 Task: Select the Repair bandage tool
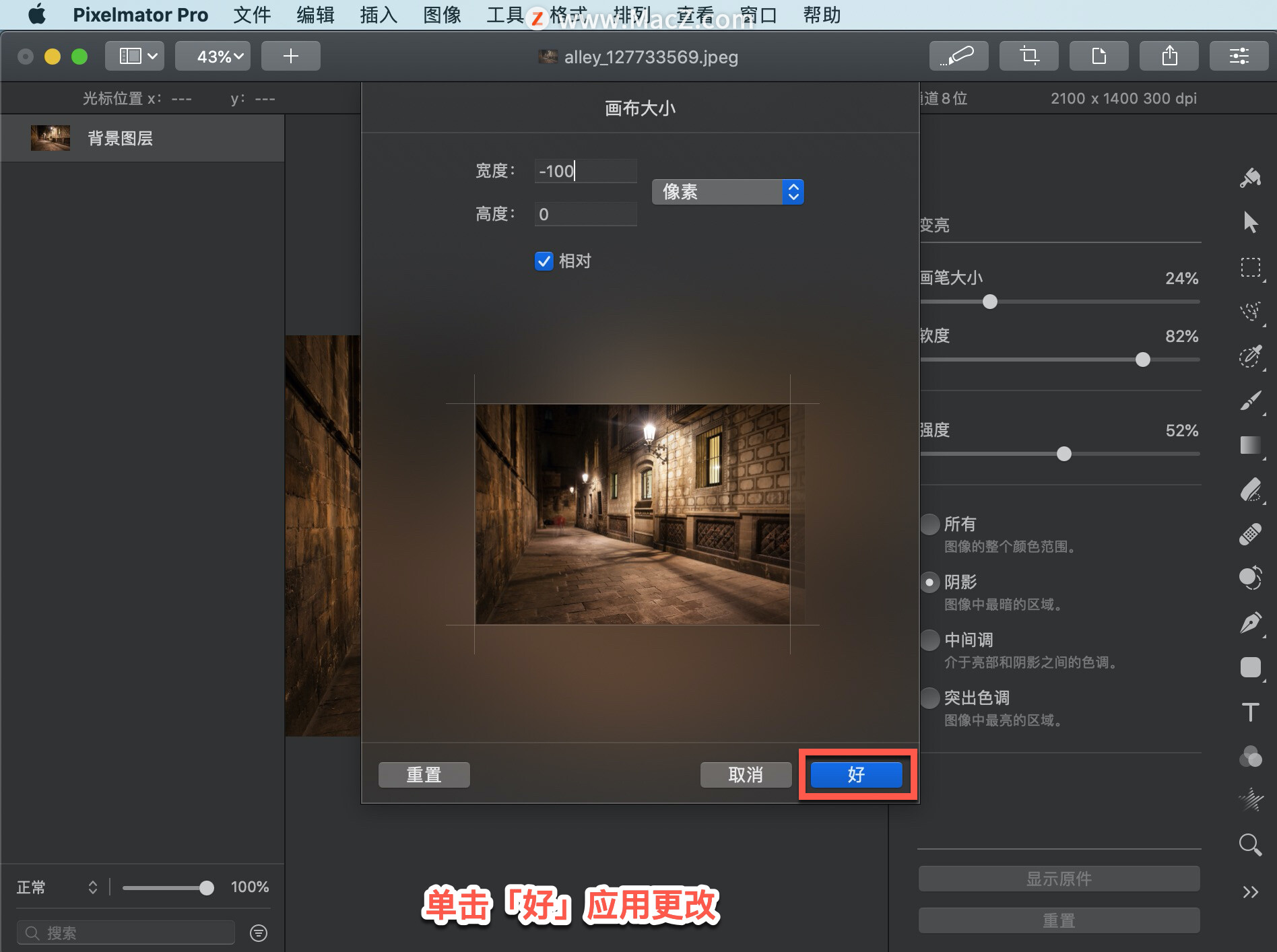(1251, 534)
